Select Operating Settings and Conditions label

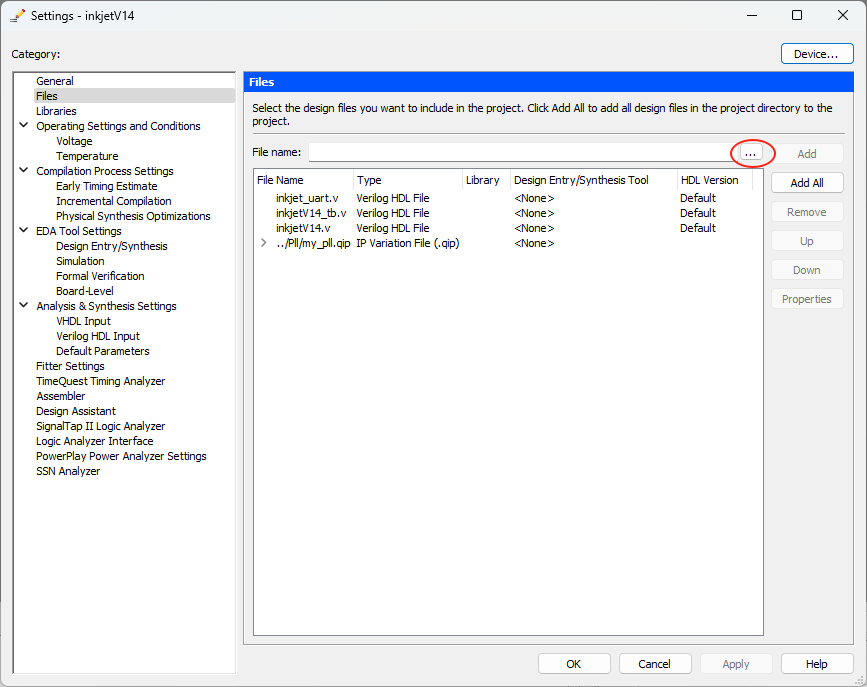click(x=118, y=126)
